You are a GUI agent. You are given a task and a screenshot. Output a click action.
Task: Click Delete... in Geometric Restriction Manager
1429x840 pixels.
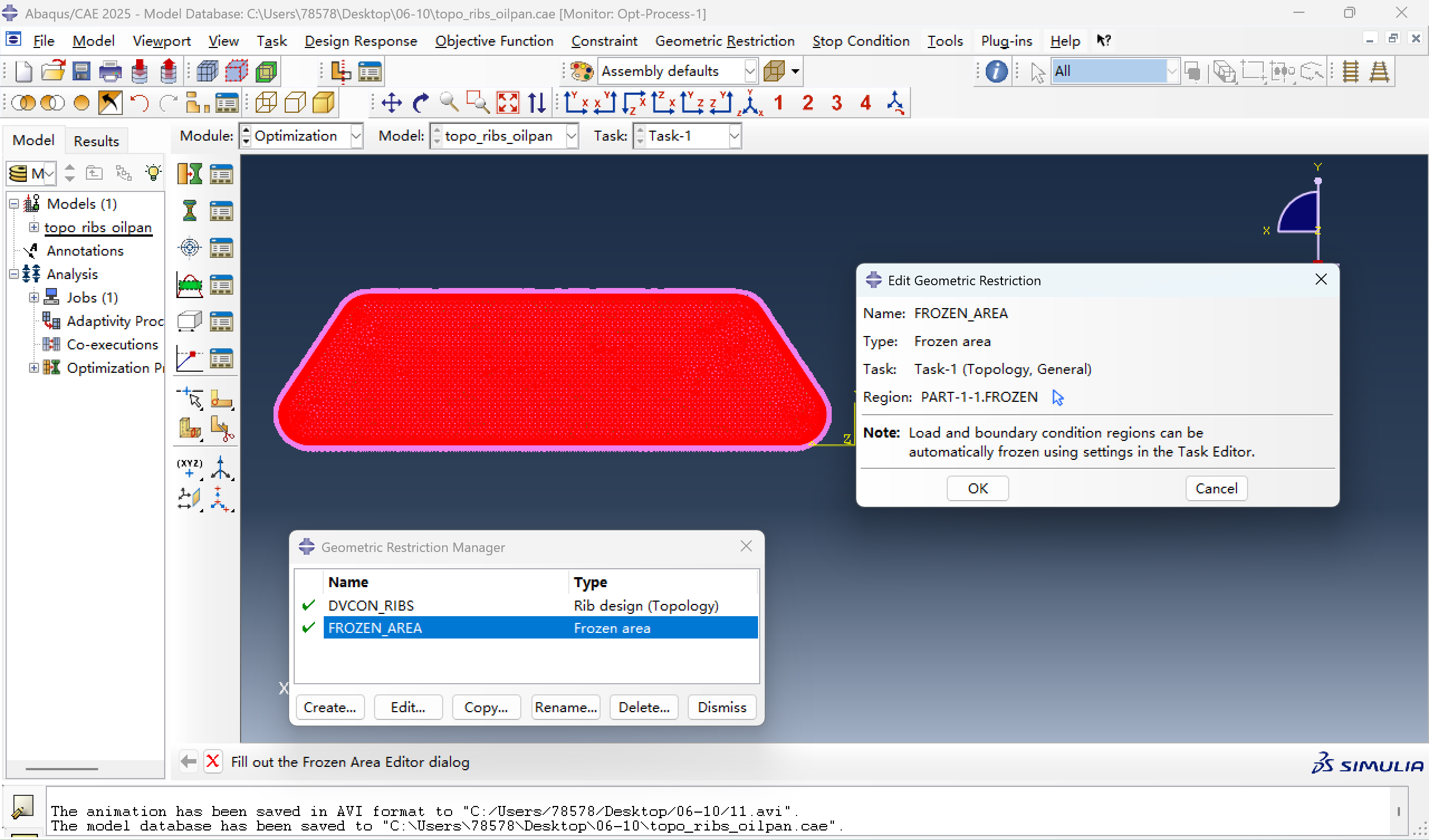(644, 707)
